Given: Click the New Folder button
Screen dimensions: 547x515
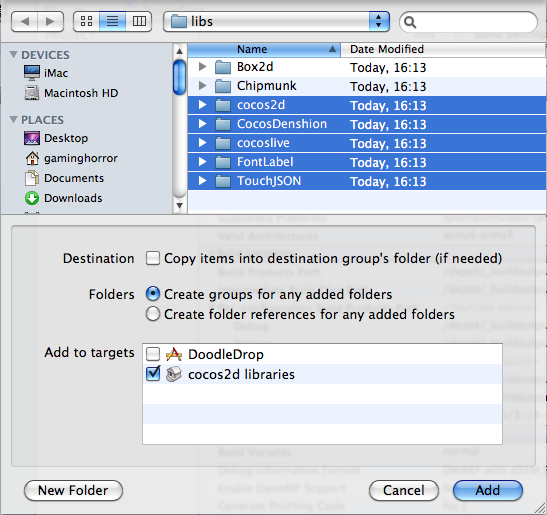Looking at the screenshot, I should 73,490.
